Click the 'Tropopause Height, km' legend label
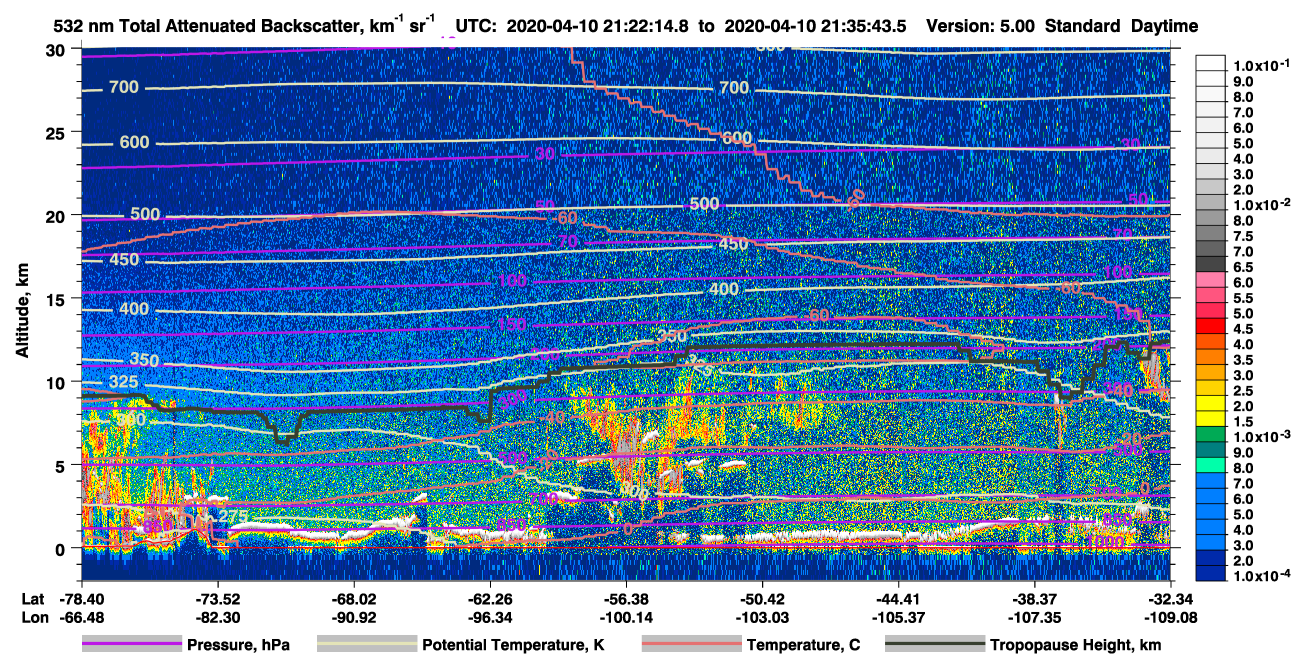Screen dimensions: 1300x667 pyautogui.click(x=1075, y=645)
